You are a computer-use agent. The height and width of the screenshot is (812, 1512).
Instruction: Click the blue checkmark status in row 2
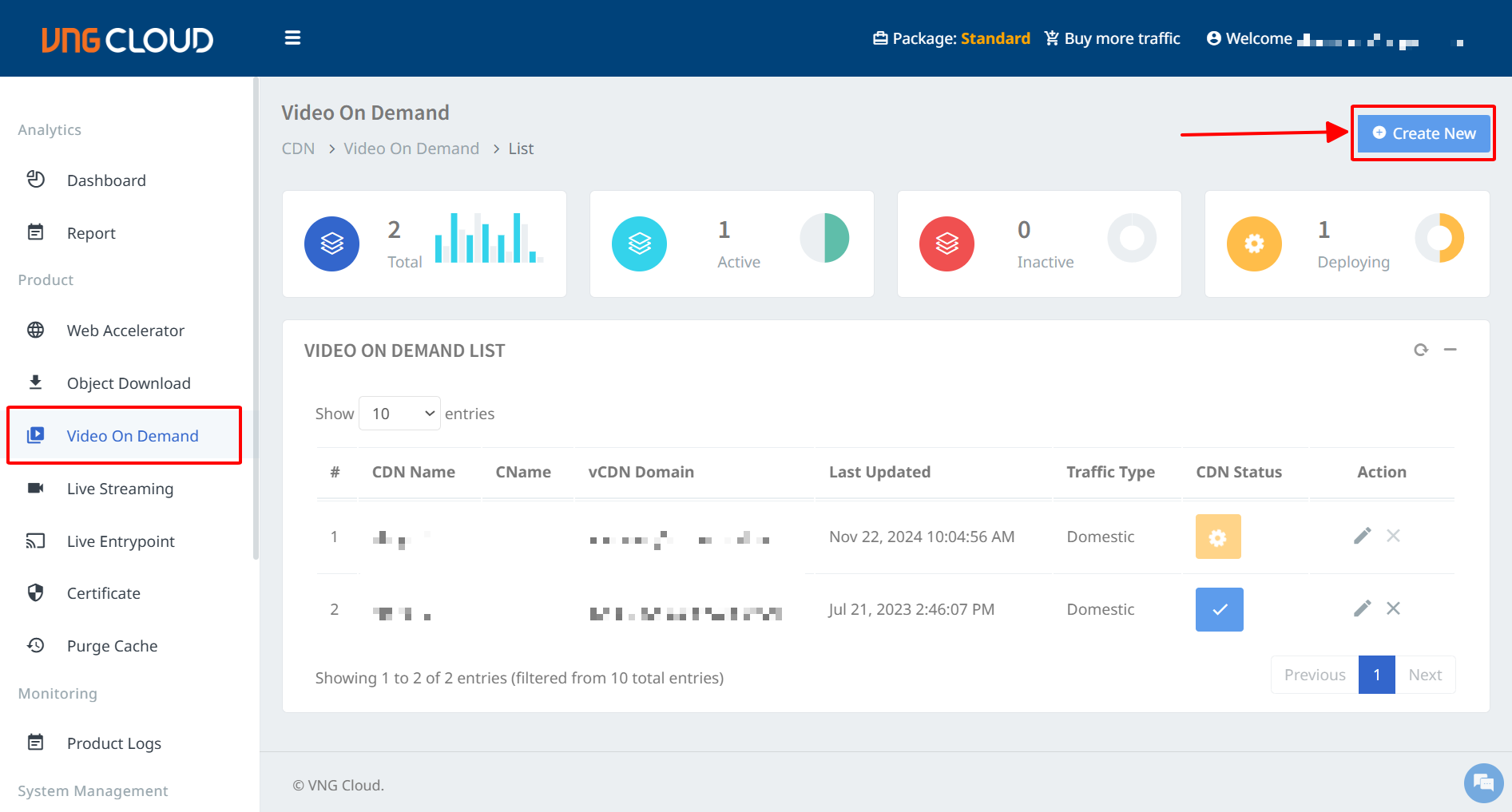(x=1219, y=610)
